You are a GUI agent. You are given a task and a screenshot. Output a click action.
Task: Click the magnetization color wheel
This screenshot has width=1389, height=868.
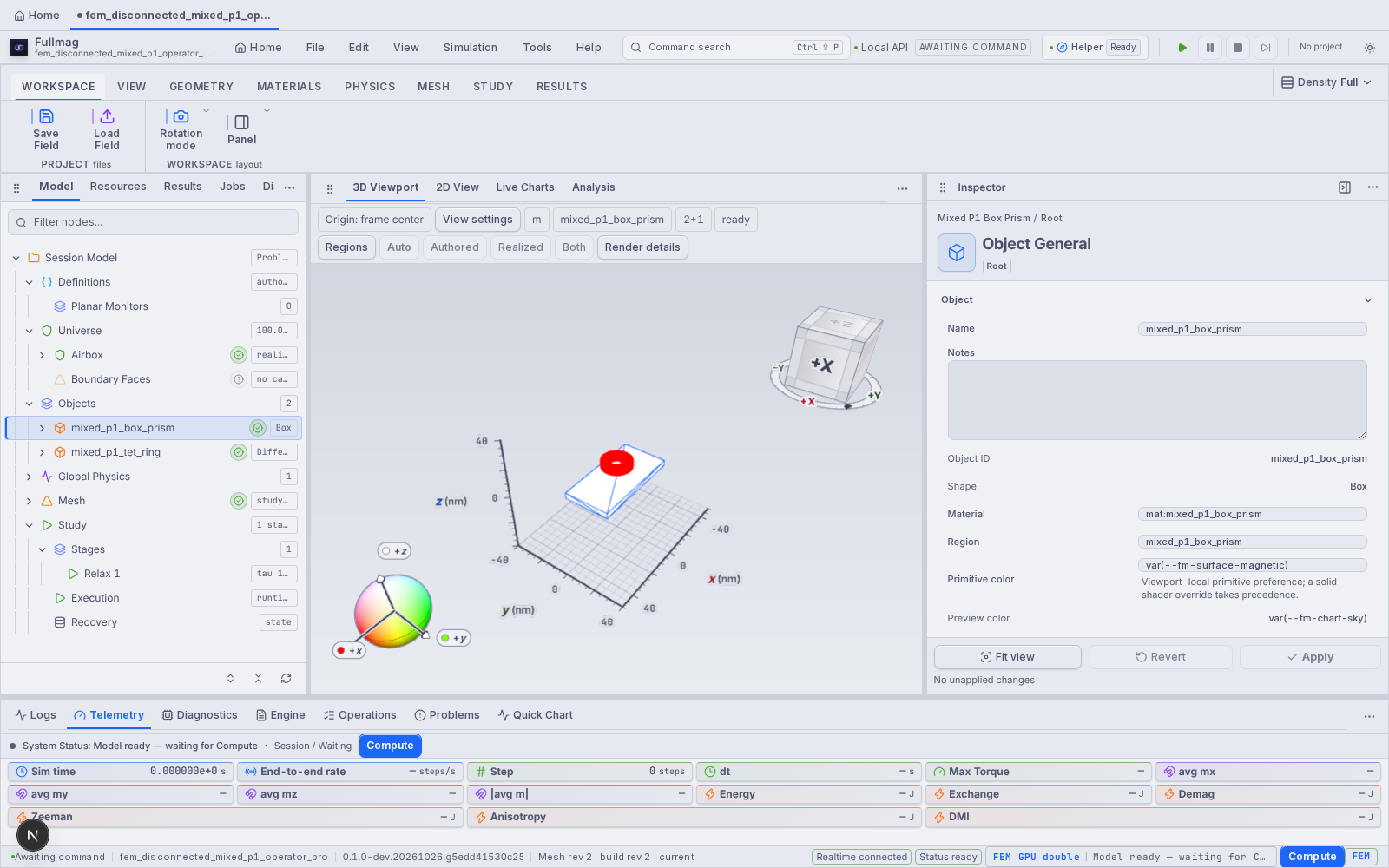(x=393, y=612)
